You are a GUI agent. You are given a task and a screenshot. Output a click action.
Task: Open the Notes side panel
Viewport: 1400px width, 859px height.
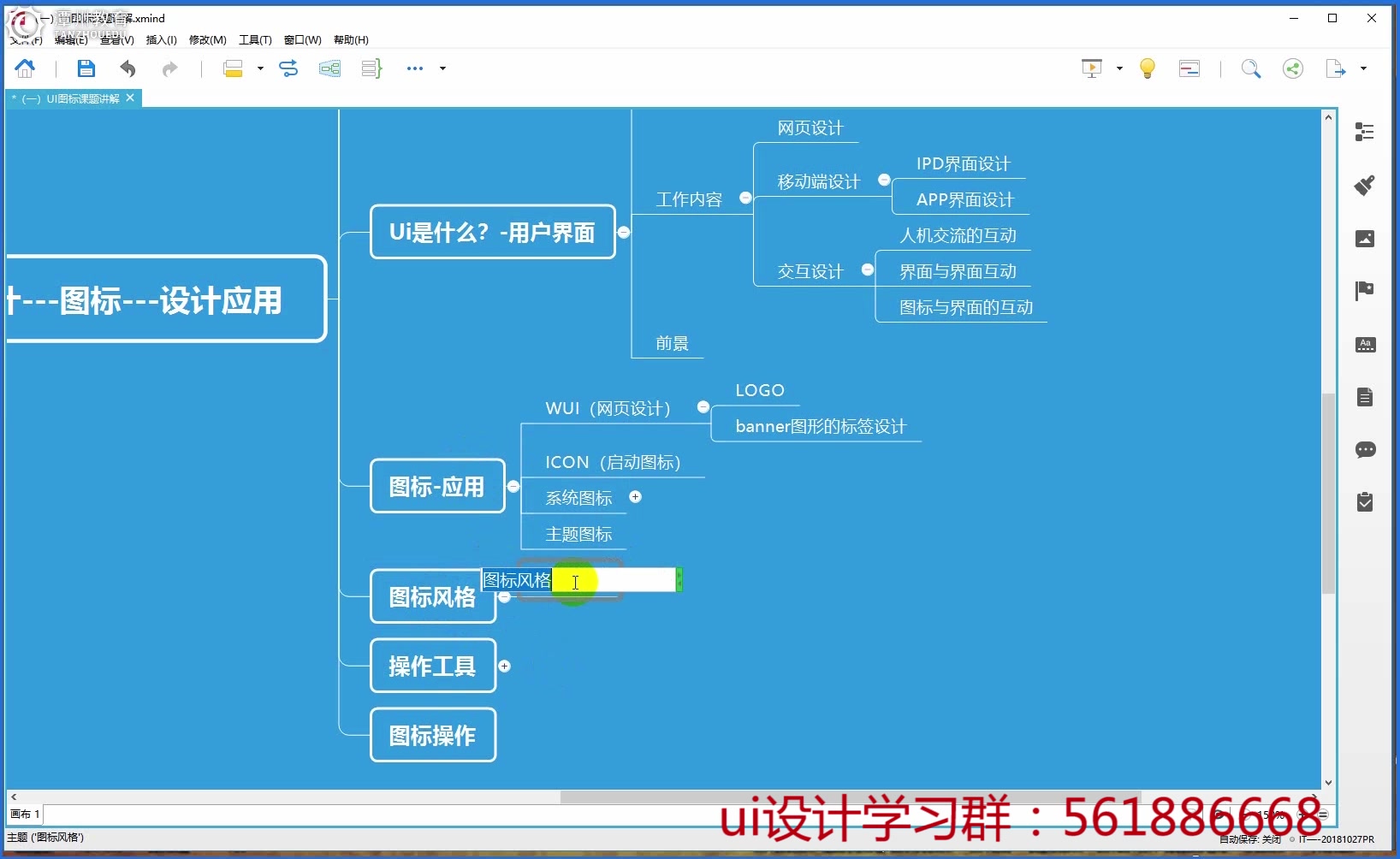pos(1365,397)
